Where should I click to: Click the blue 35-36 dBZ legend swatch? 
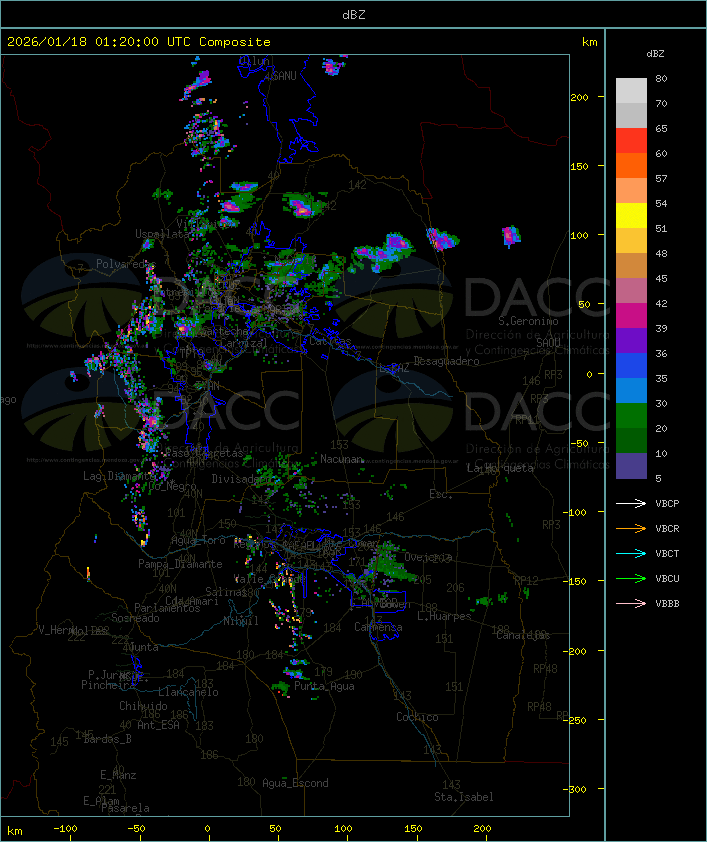(x=631, y=366)
